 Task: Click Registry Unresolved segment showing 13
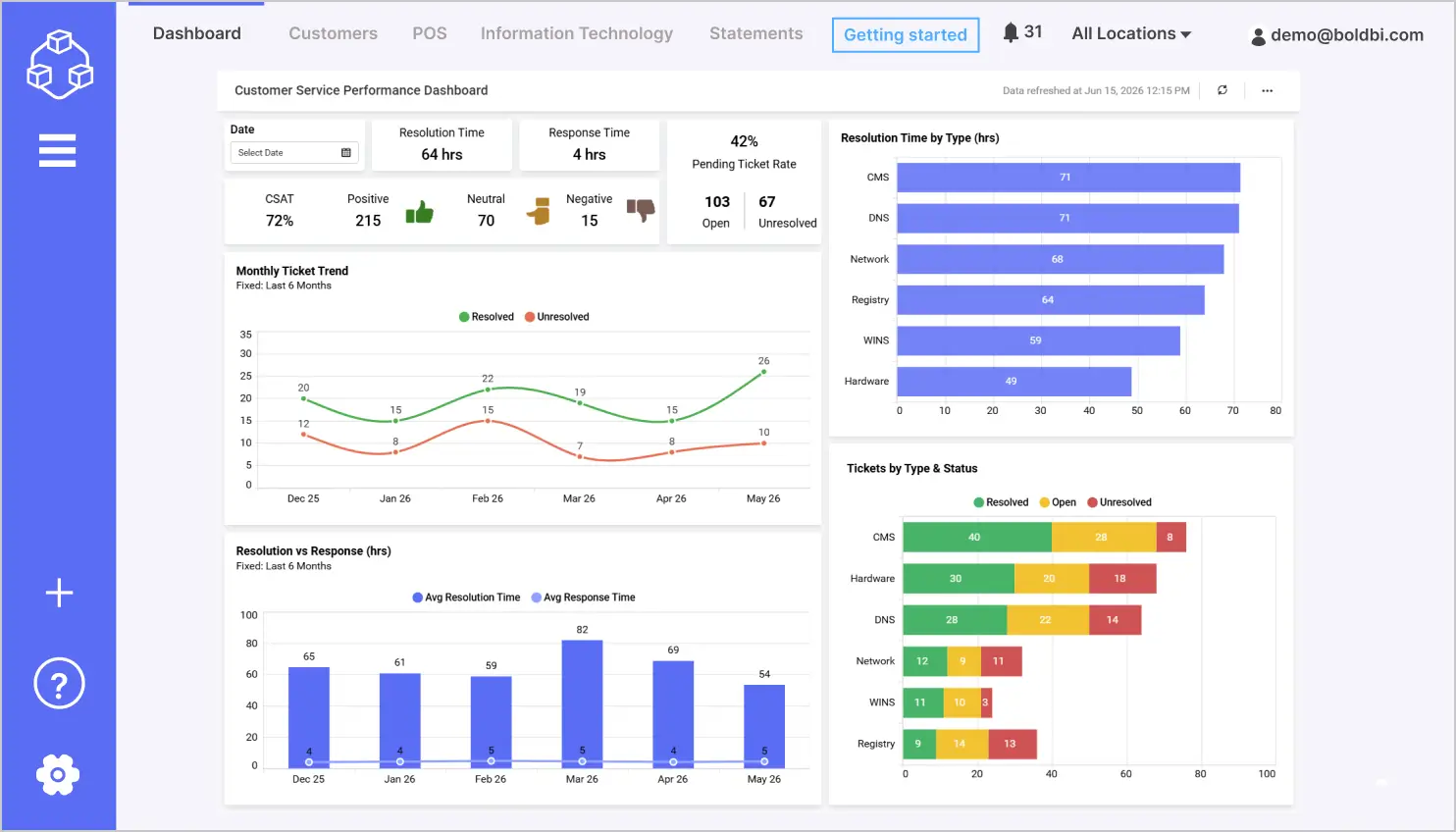pos(1013,744)
